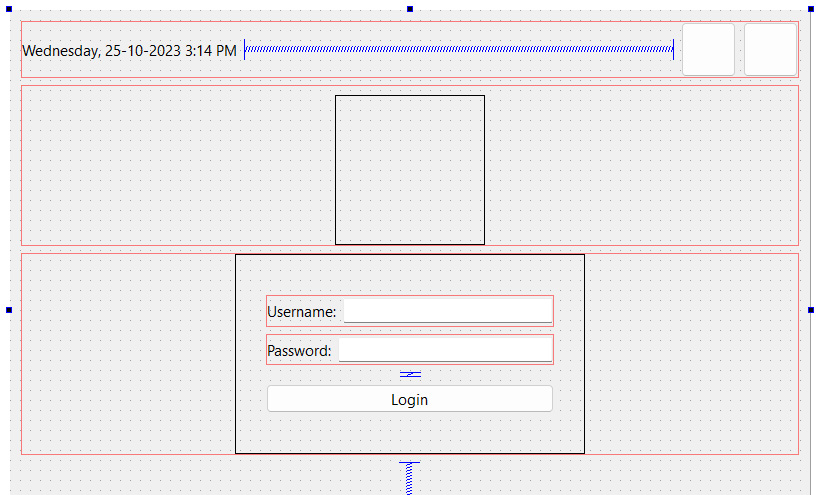This screenshot has width=822, height=495.
Task: Click the Login button
Action: pyautogui.click(x=409, y=399)
